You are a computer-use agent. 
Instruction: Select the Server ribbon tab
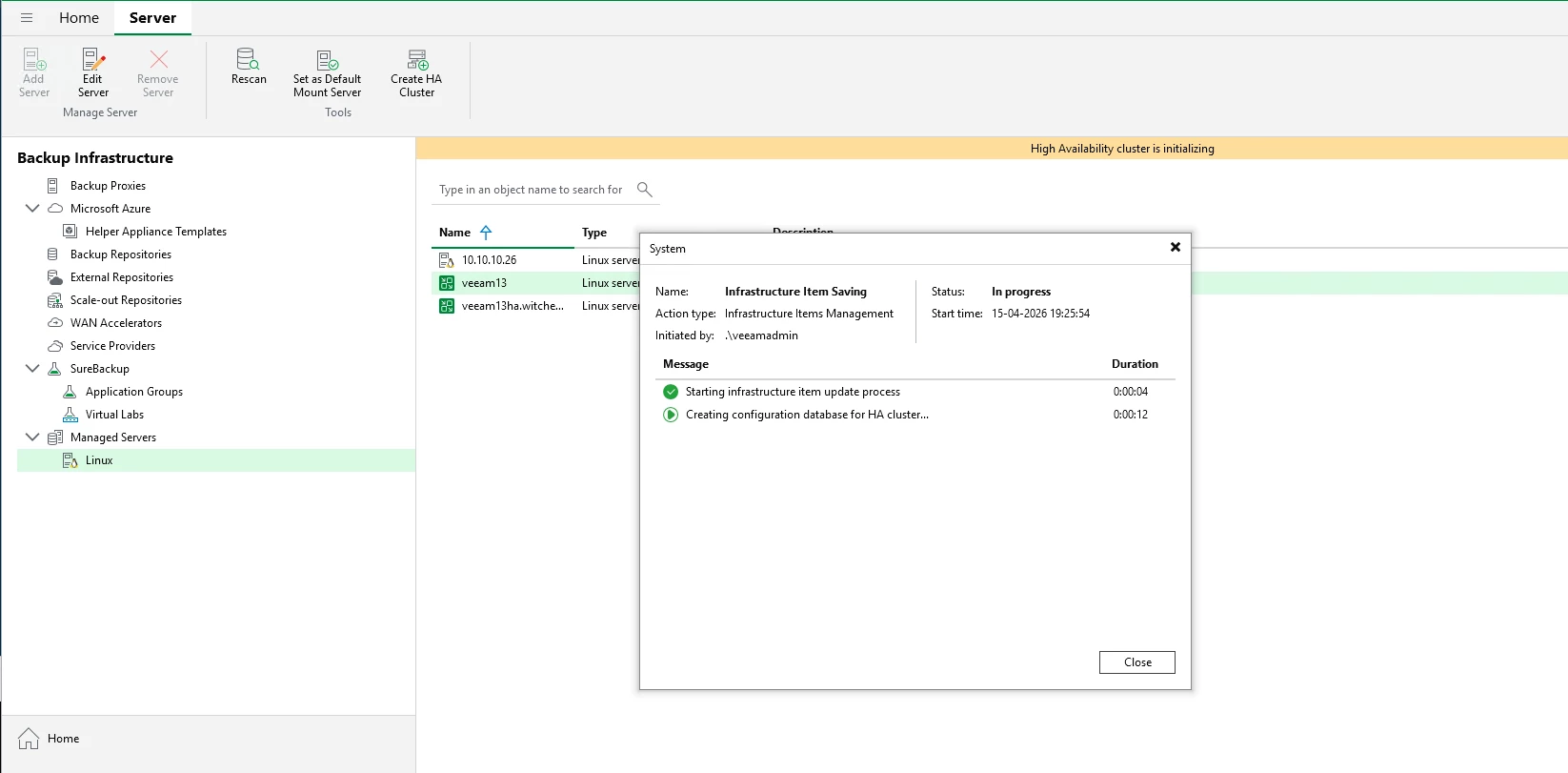pos(152,18)
